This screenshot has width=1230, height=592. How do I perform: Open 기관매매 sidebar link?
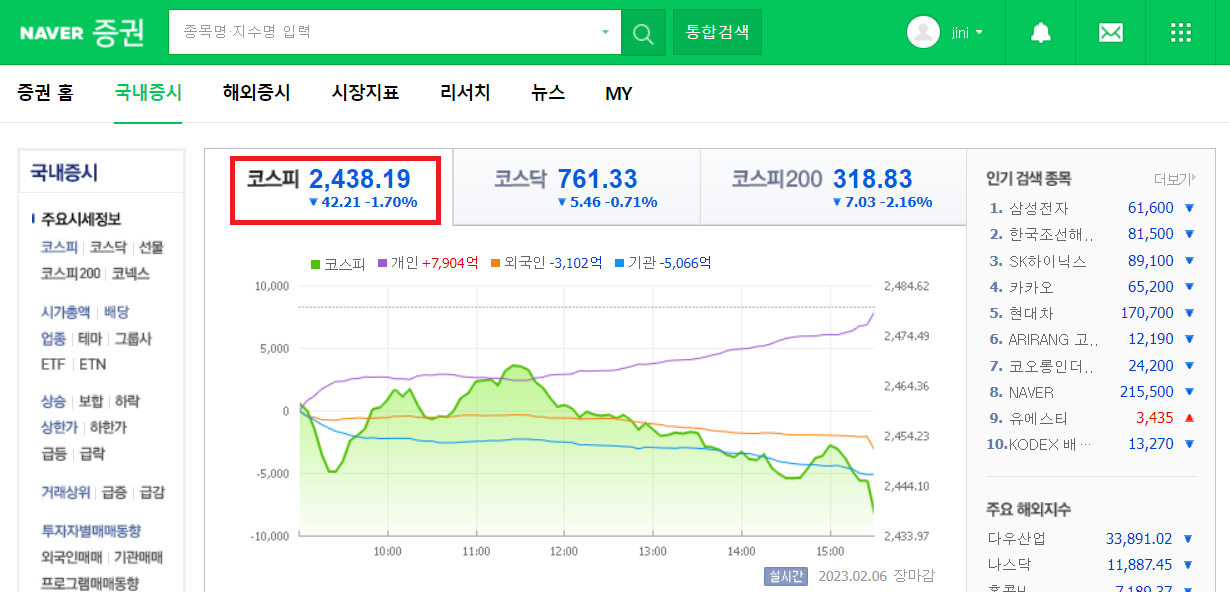pyautogui.click(x=138, y=557)
